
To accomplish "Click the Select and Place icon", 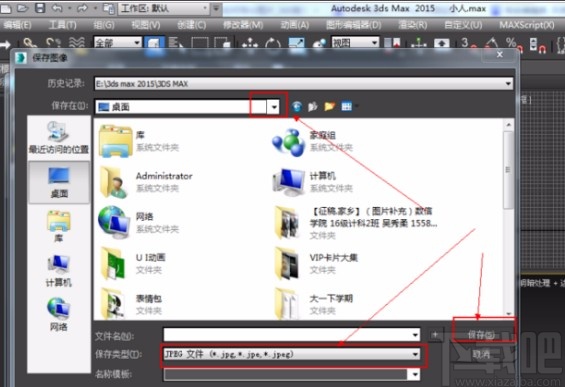I will tap(319, 44).
